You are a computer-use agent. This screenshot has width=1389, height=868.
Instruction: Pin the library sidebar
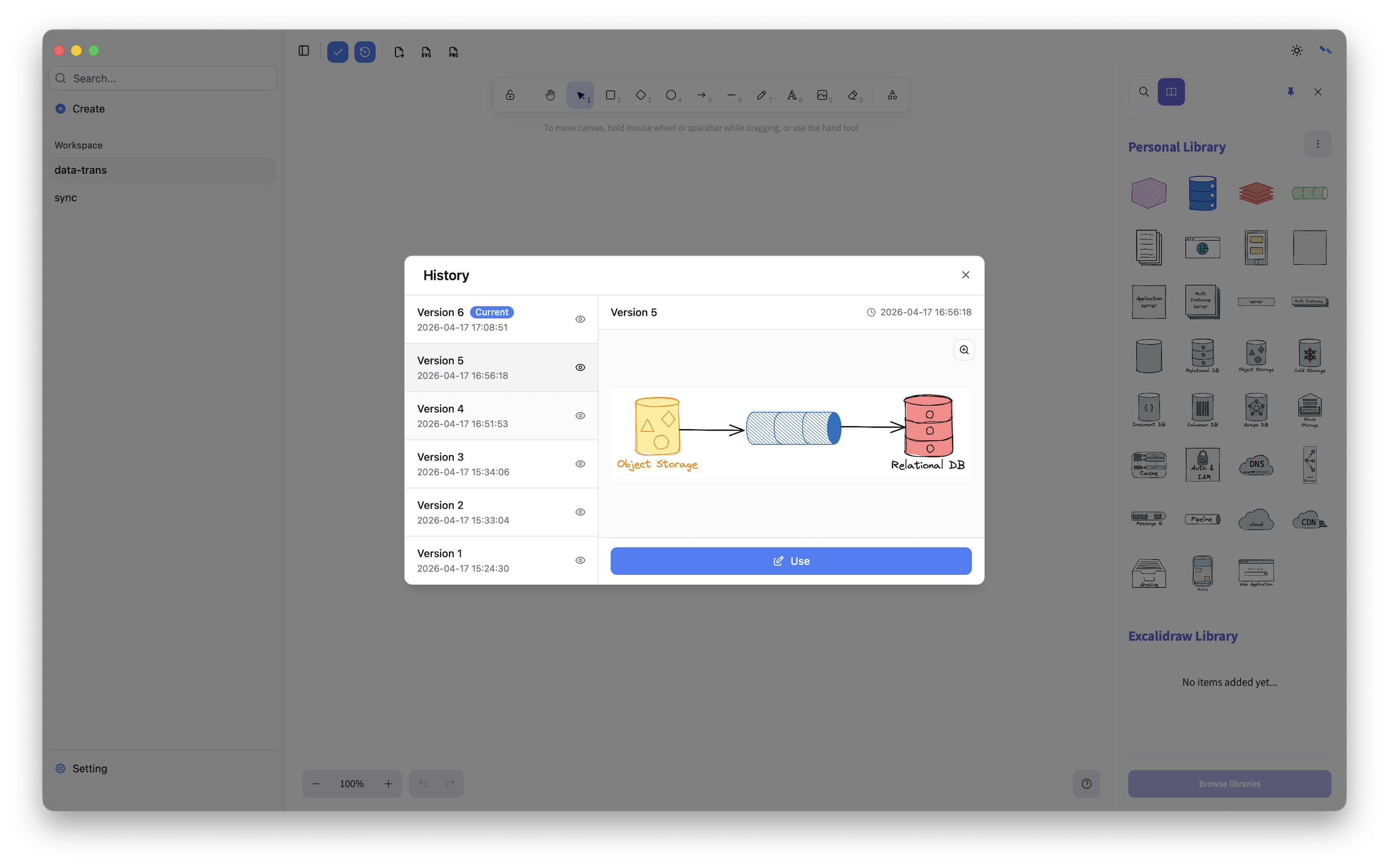pos(1290,92)
